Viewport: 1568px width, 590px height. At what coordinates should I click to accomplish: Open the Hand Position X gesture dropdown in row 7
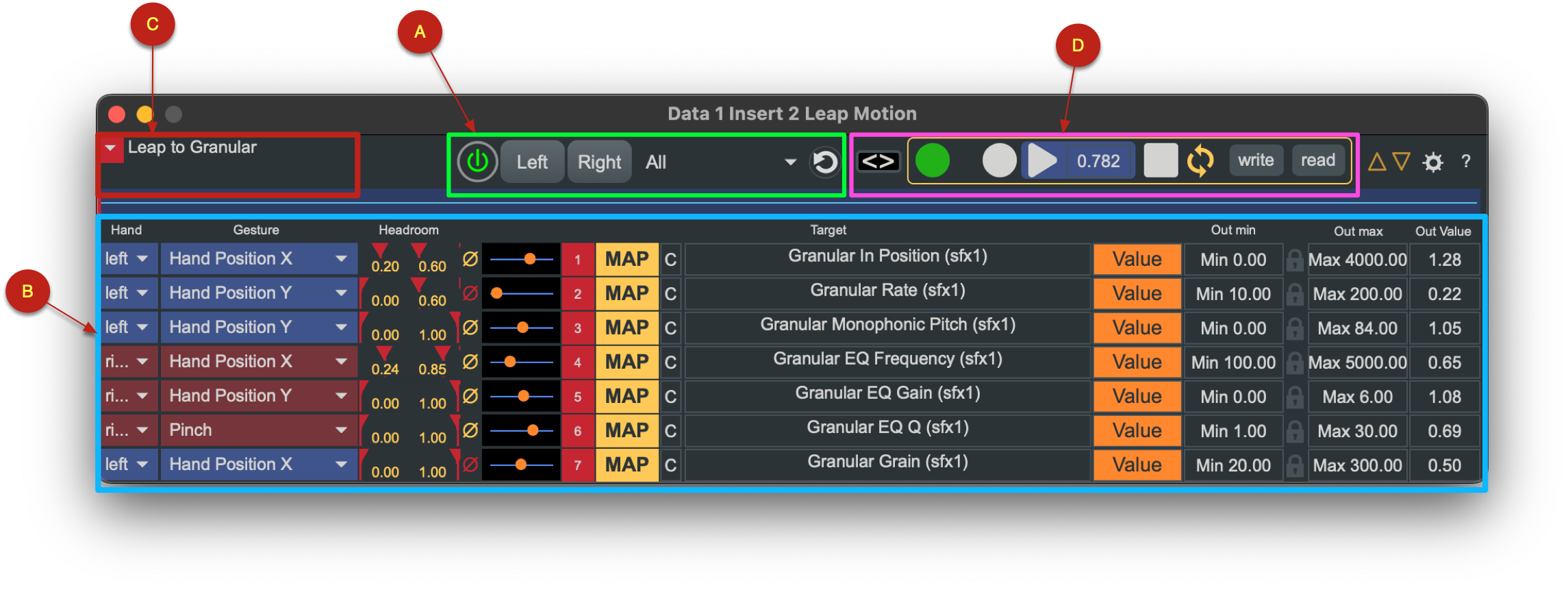coord(259,465)
